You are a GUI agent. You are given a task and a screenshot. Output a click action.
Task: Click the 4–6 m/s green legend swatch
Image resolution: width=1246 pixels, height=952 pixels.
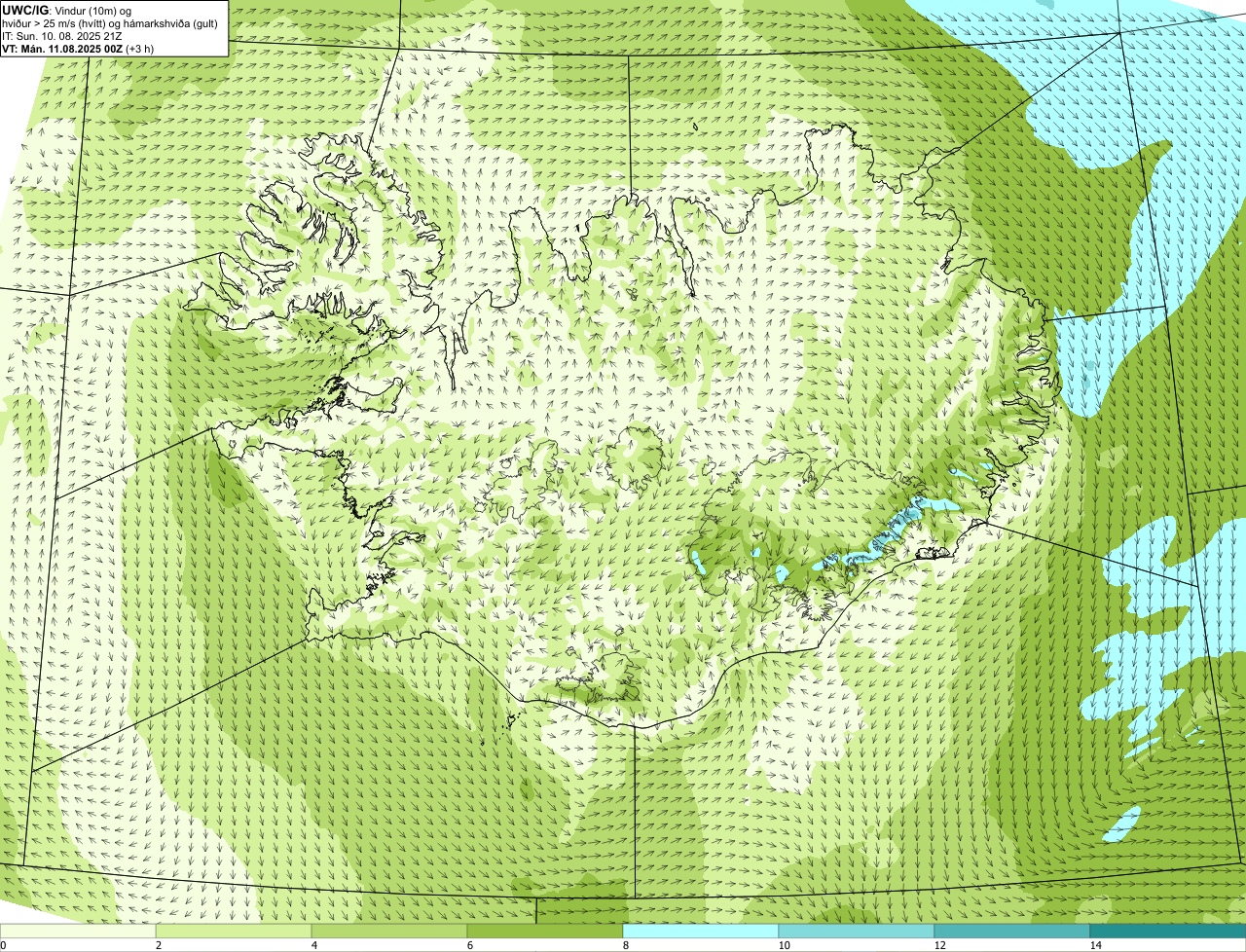click(x=389, y=931)
